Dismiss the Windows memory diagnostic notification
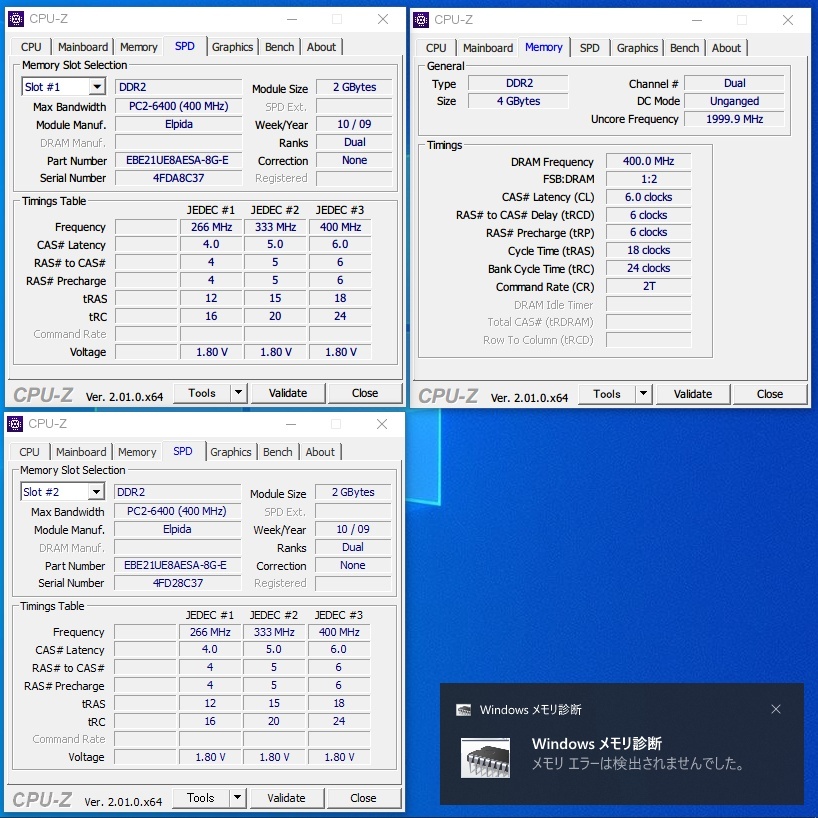This screenshot has width=818, height=818. (x=776, y=709)
